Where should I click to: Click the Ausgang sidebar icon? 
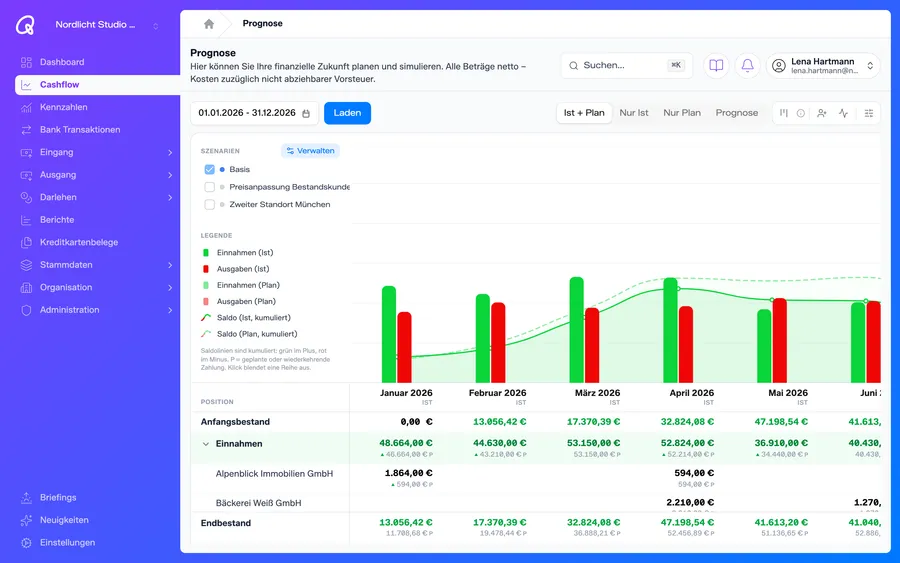coord(26,174)
